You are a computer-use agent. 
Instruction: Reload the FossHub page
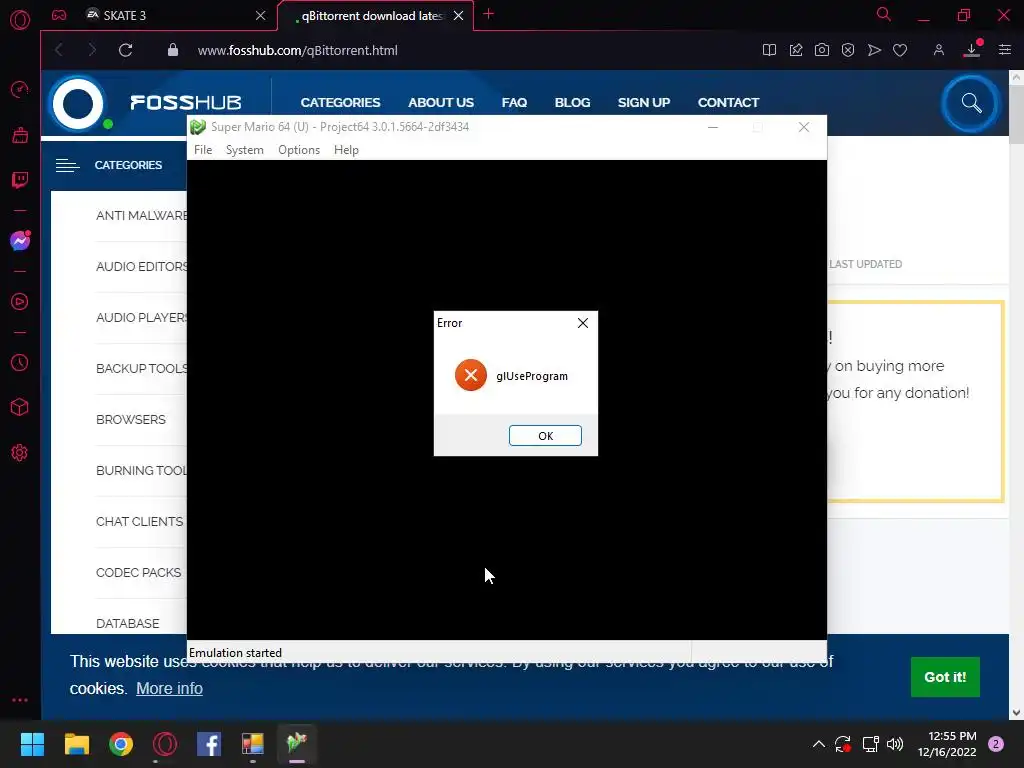point(125,50)
